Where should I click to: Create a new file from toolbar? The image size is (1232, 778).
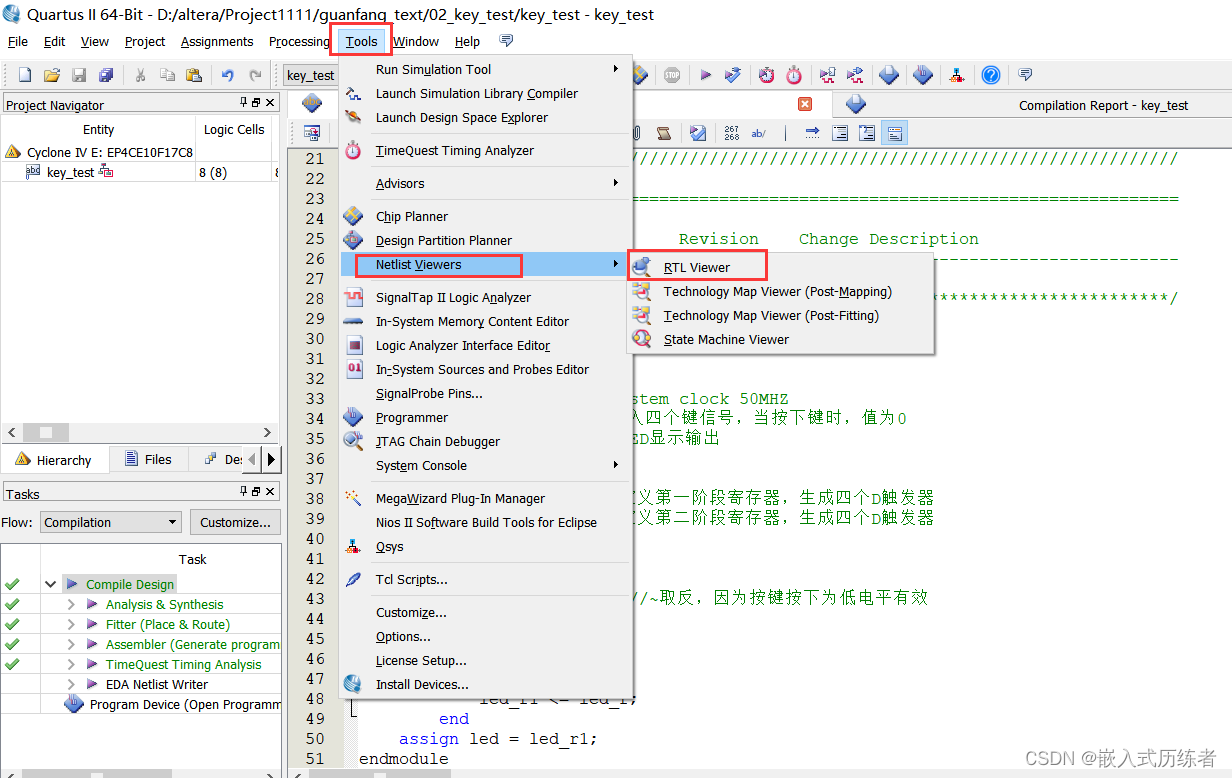(x=25, y=75)
